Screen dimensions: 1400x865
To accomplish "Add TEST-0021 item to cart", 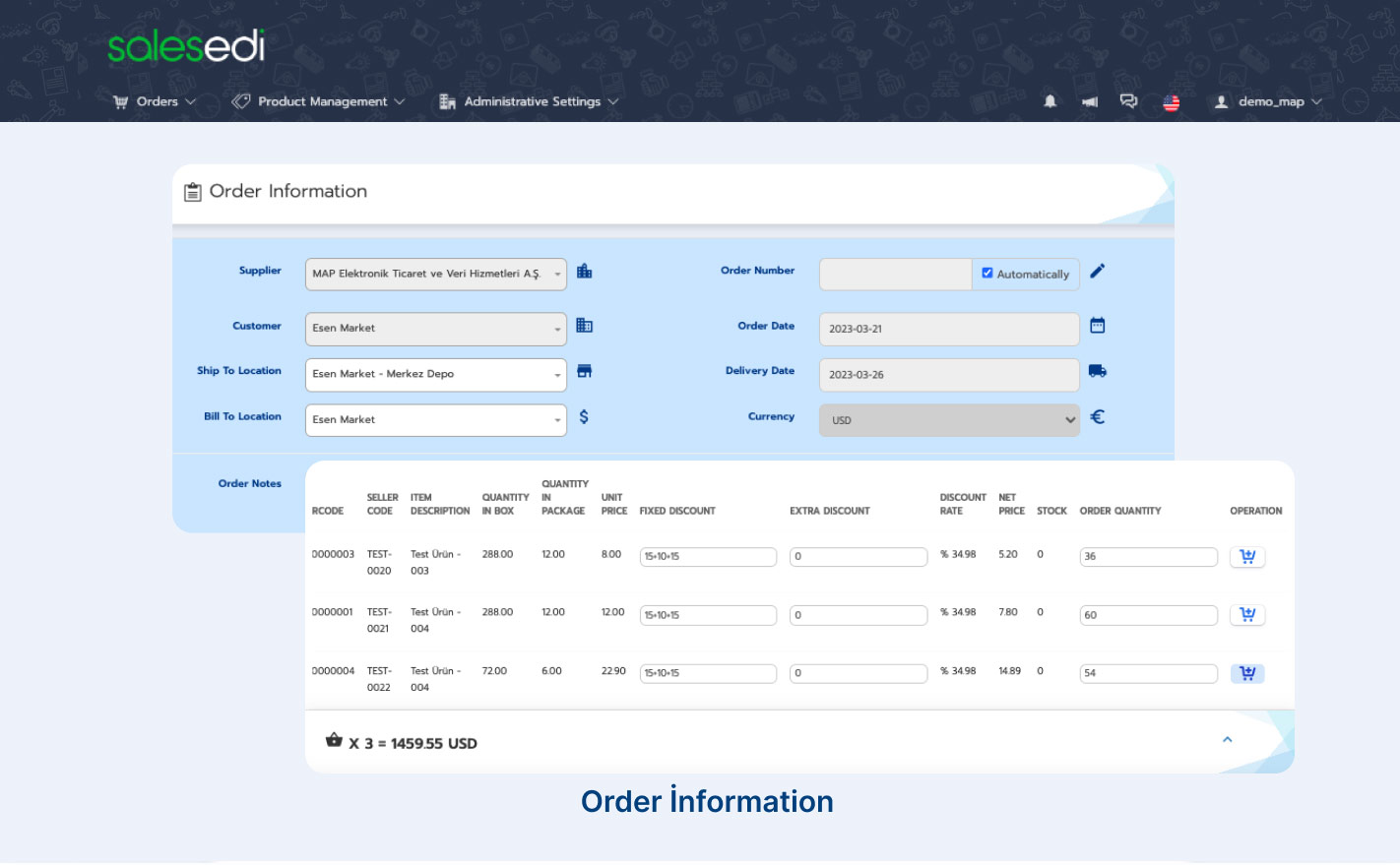I will [1247, 615].
